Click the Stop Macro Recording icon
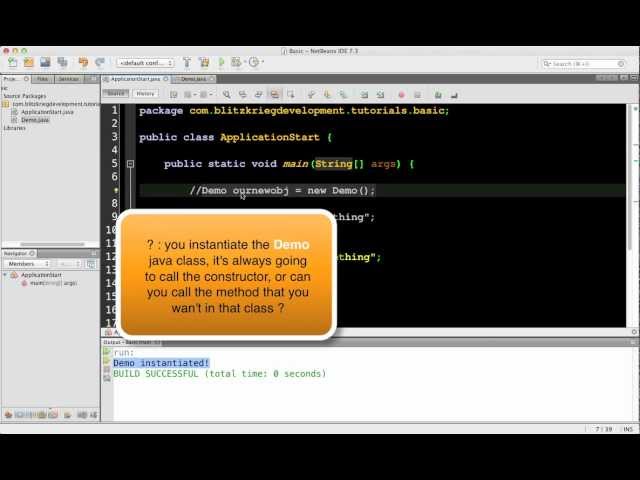The height and width of the screenshot is (480, 640). 417,95
